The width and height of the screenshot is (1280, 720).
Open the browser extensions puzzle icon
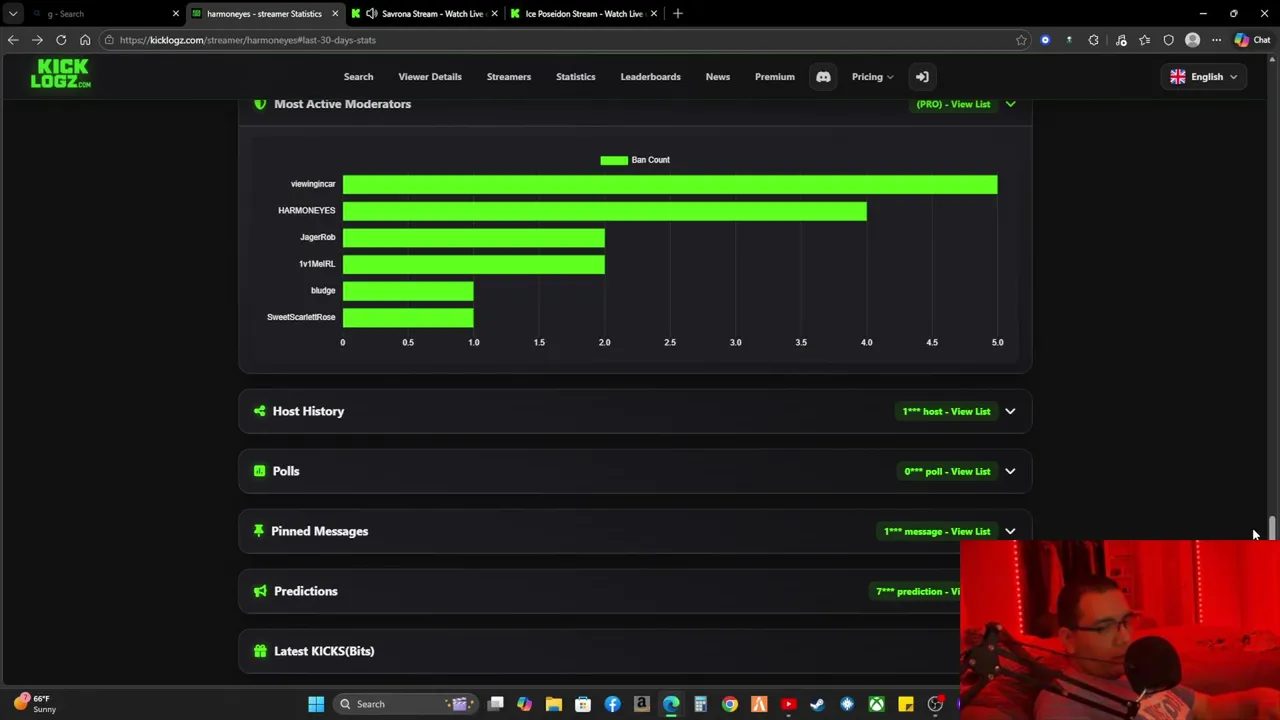(1093, 40)
